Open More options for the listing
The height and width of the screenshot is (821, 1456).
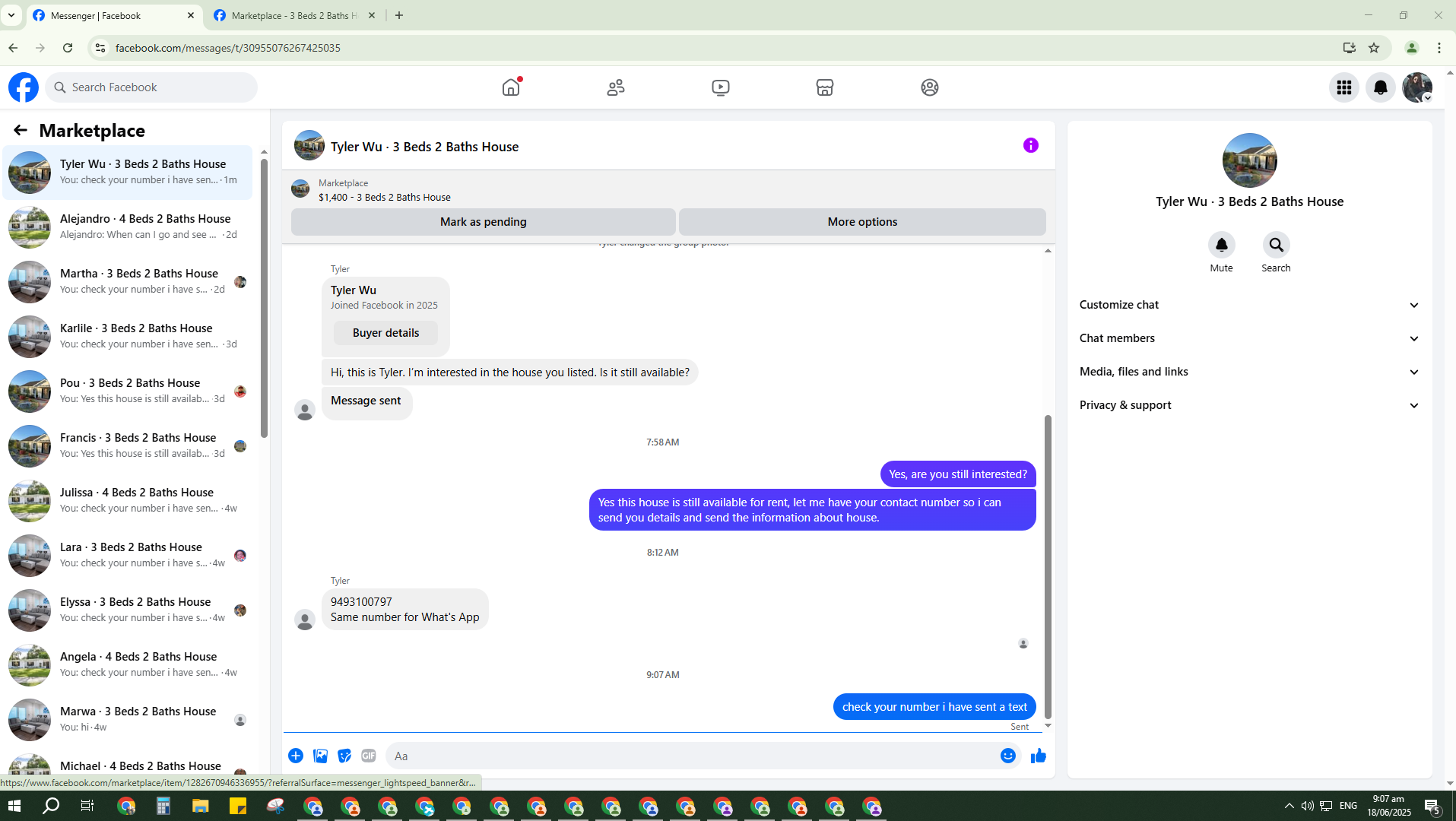click(862, 222)
